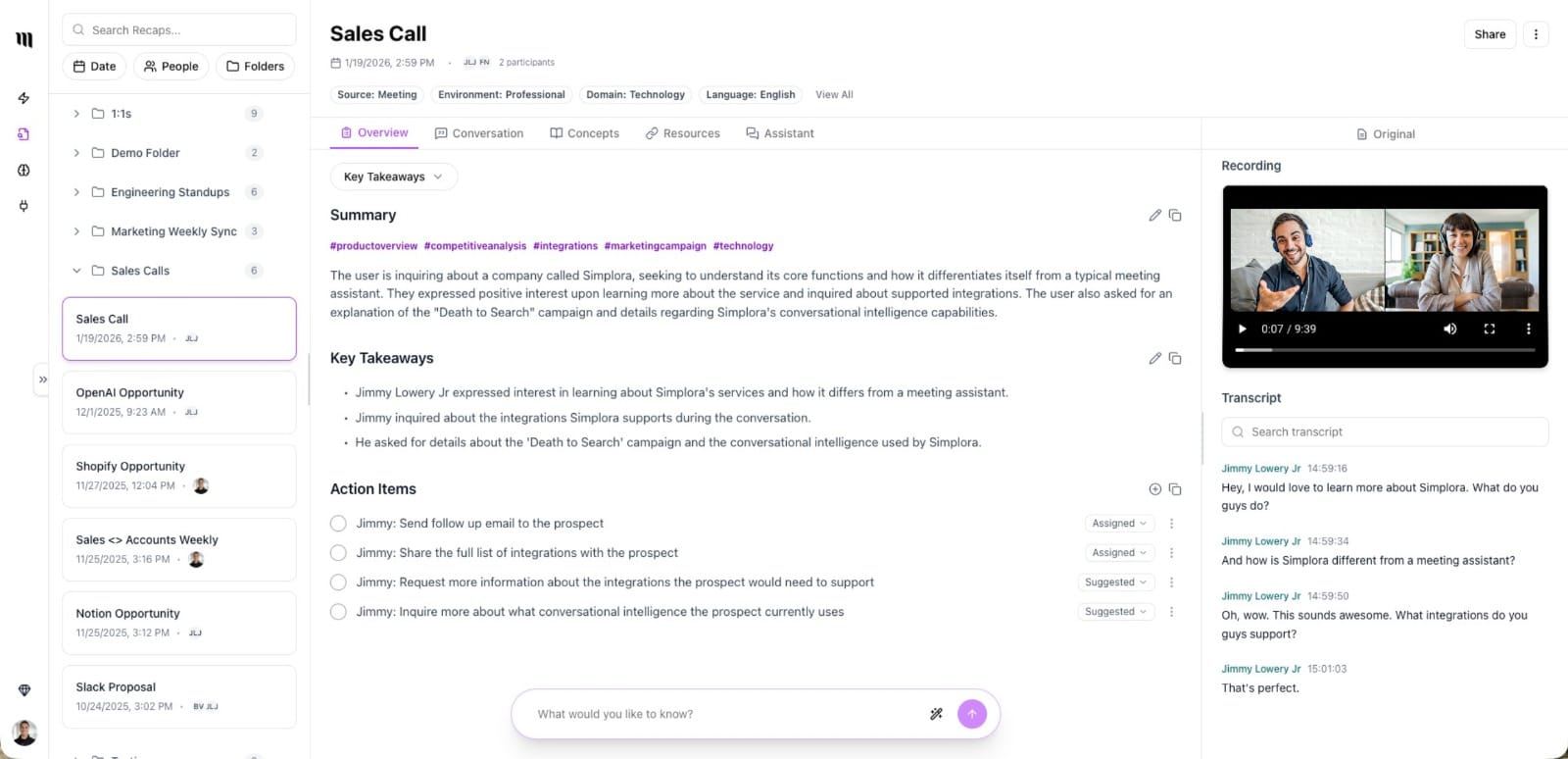The image size is (1568, 759).
Task: Switch to the Conversation tab
Action: pyautogui.click(x=479, y=133)
